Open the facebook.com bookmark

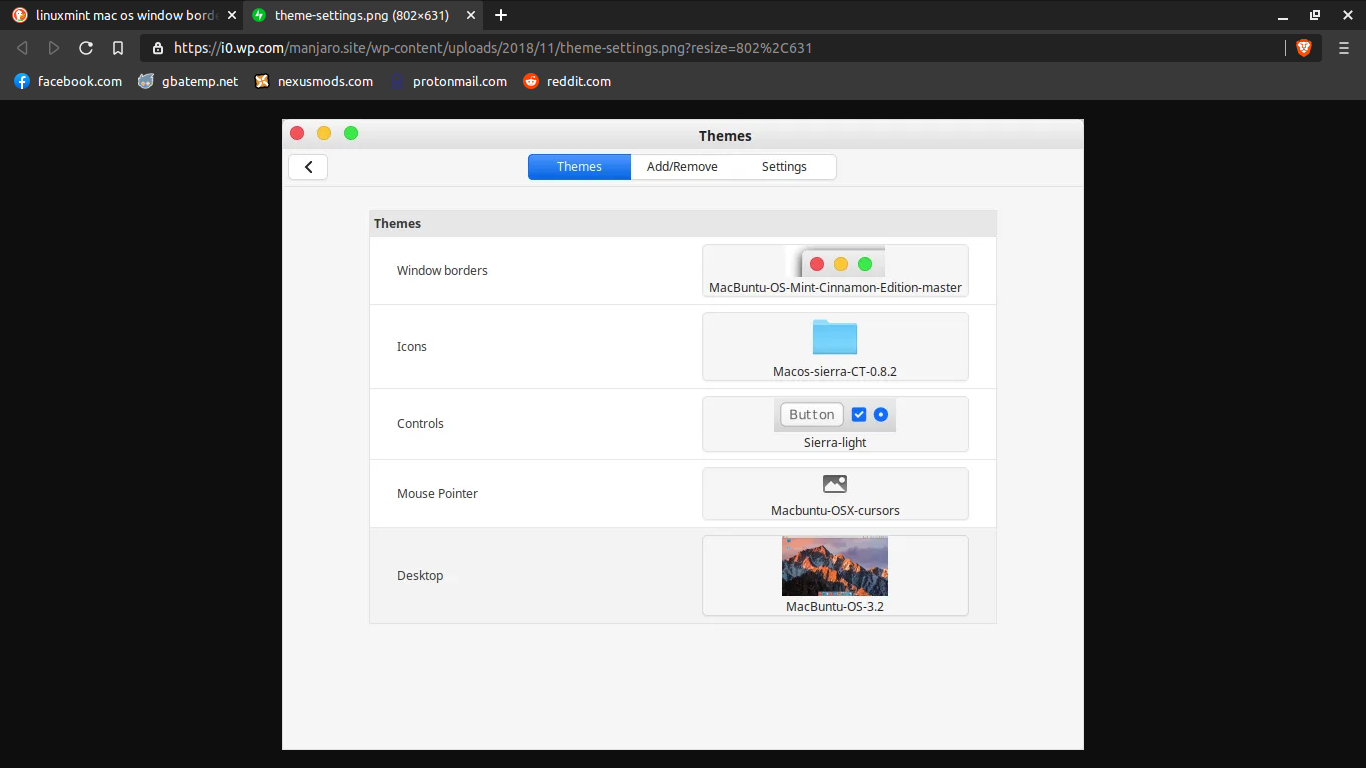68,81
